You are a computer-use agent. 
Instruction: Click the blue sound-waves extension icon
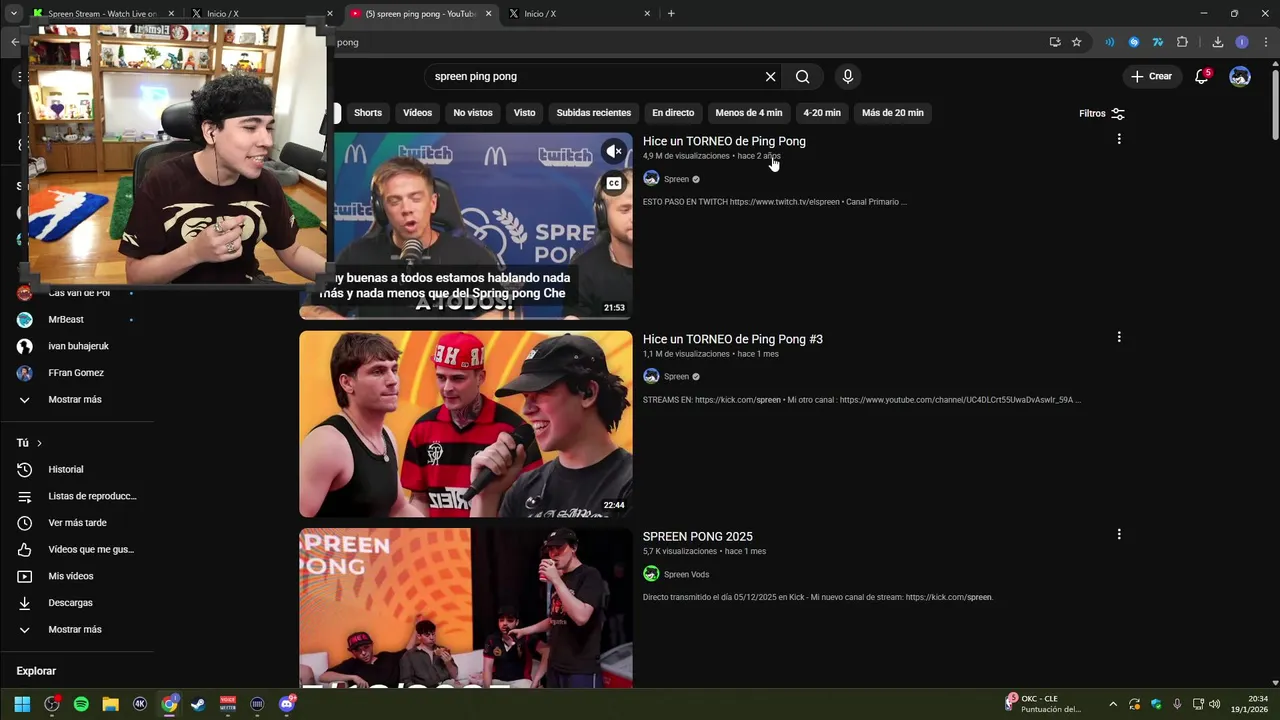[x=1109, y=42]
